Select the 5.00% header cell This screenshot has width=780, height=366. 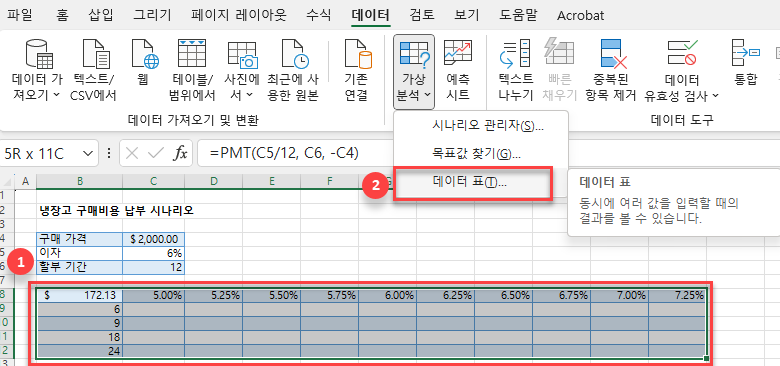(x=154, y=295)
